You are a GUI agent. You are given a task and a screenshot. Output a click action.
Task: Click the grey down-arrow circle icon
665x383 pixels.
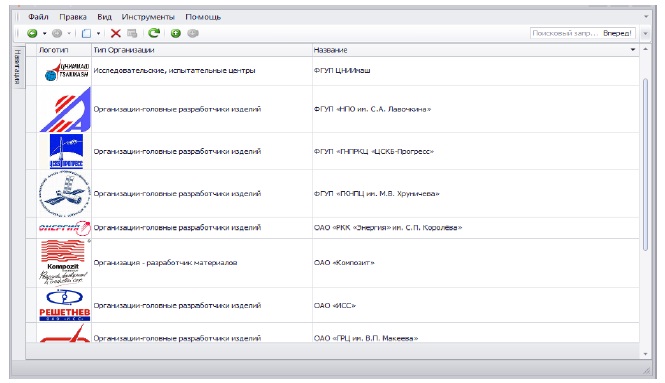pos(193,33)
